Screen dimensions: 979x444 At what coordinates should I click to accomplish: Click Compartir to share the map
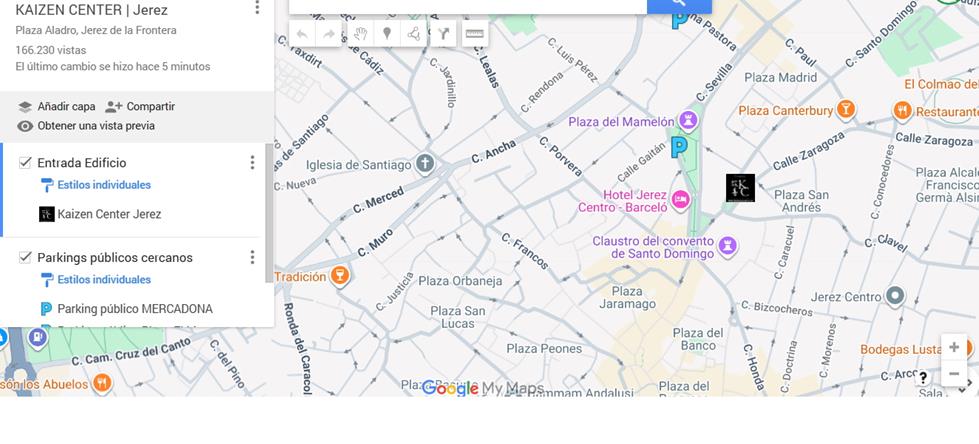(140, 106)
